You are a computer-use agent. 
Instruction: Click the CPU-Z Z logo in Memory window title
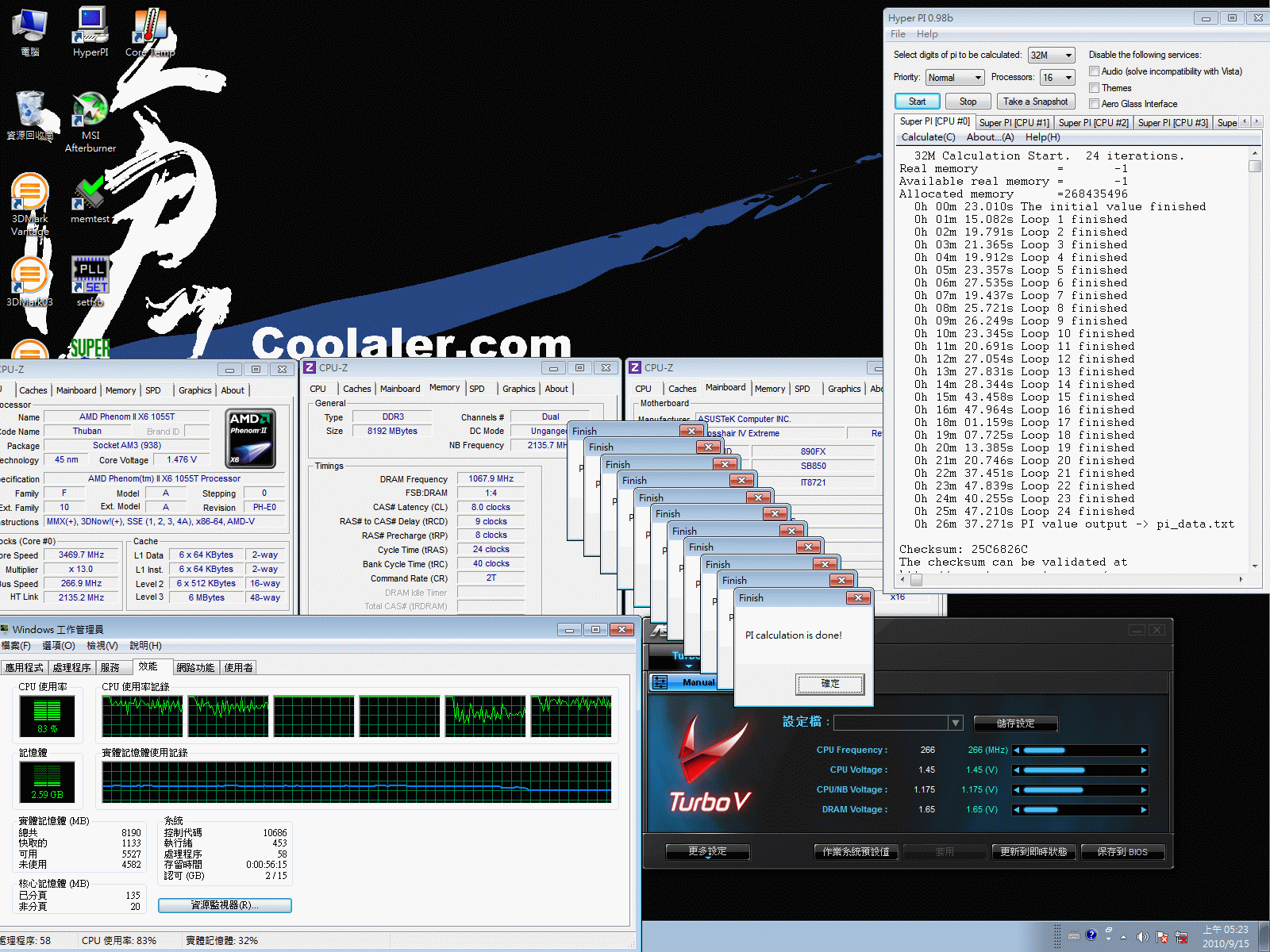coord(310,368)
